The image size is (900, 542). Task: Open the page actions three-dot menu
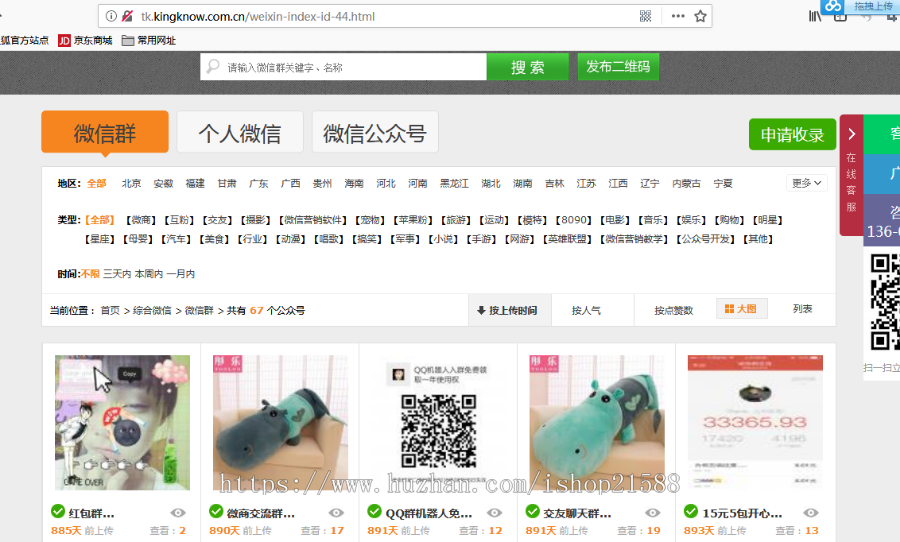click(678, 16)
